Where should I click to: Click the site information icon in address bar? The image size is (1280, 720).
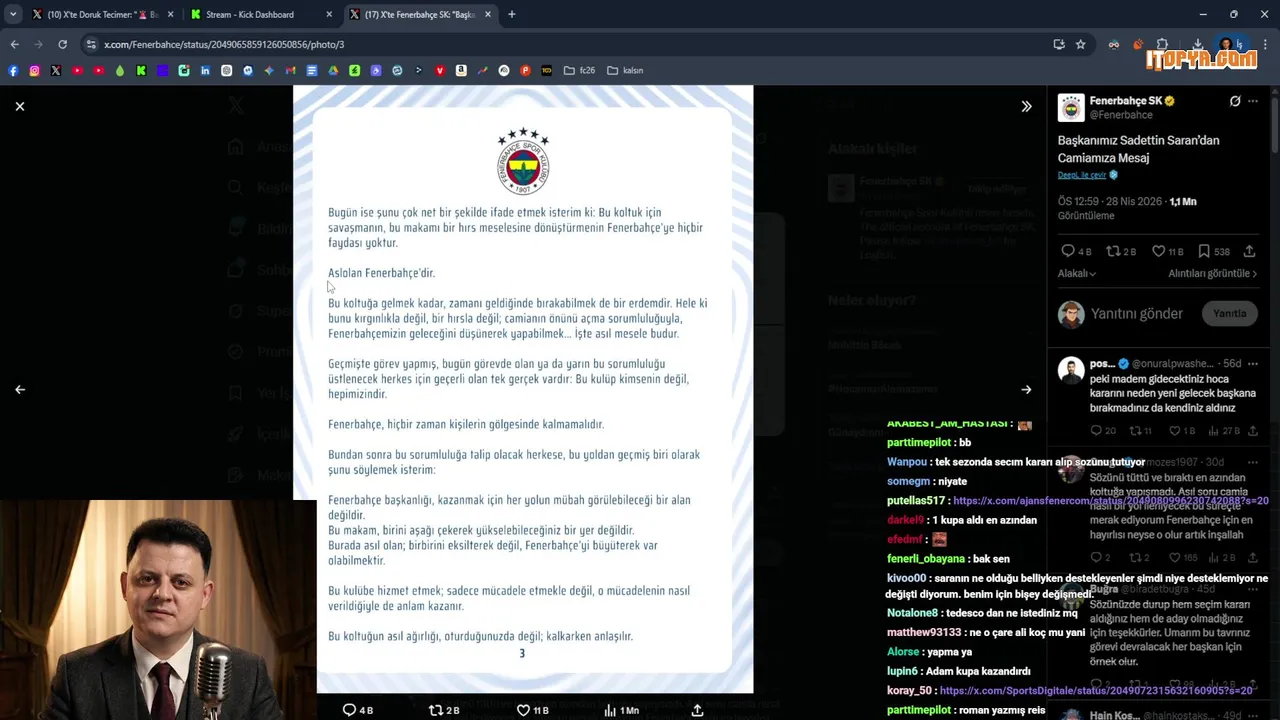pos(91,44)
